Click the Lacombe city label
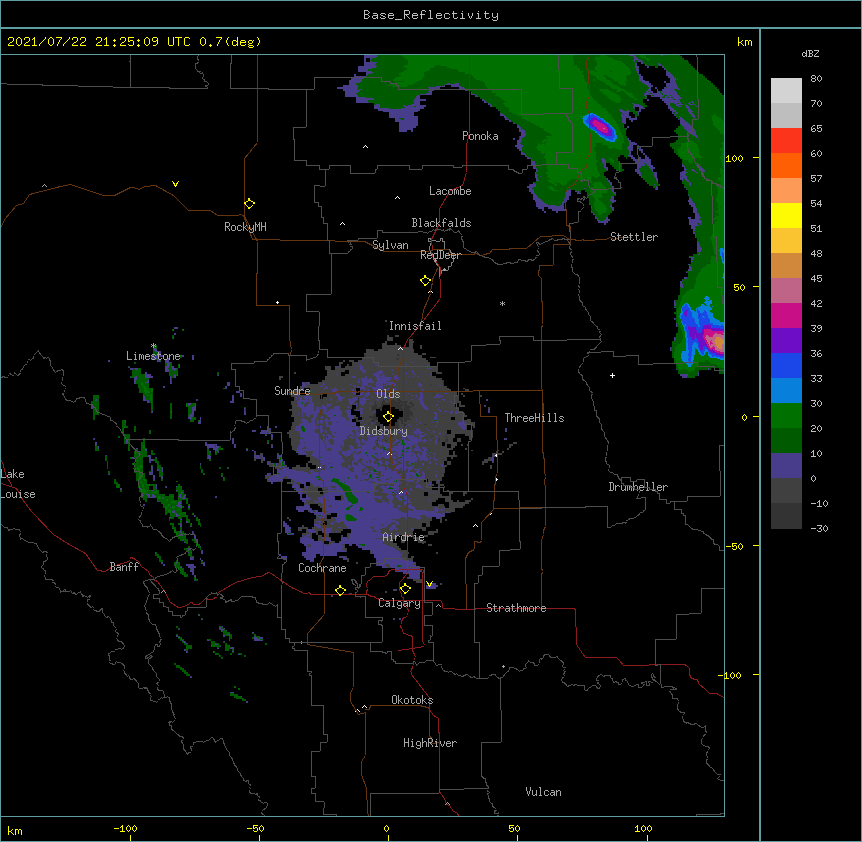This screenshot has height=842, width=862. 450,191
